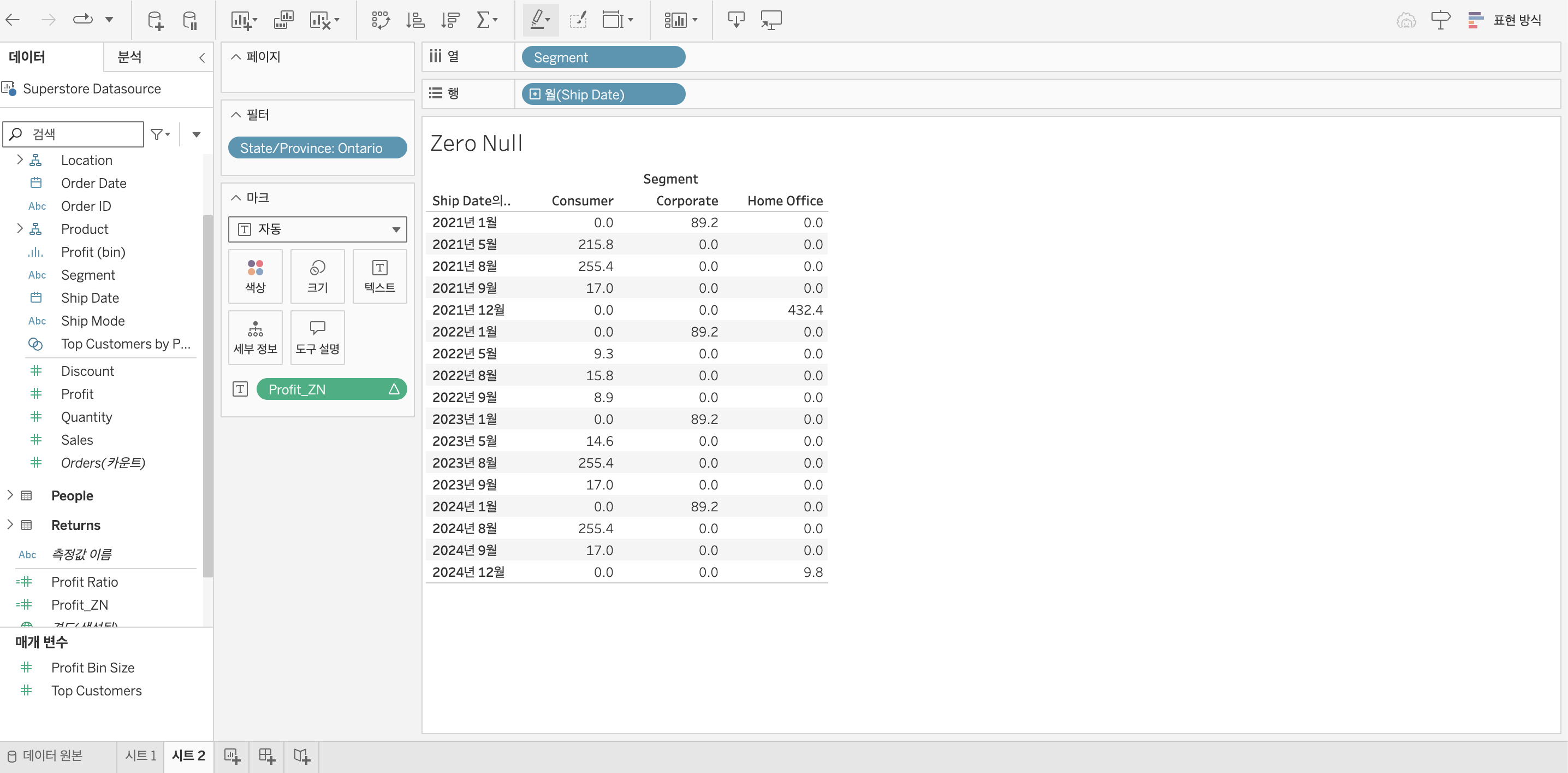Click the presentation mode icon
The height and width of the screenshot is (773, 1568).
coord(771,20)
